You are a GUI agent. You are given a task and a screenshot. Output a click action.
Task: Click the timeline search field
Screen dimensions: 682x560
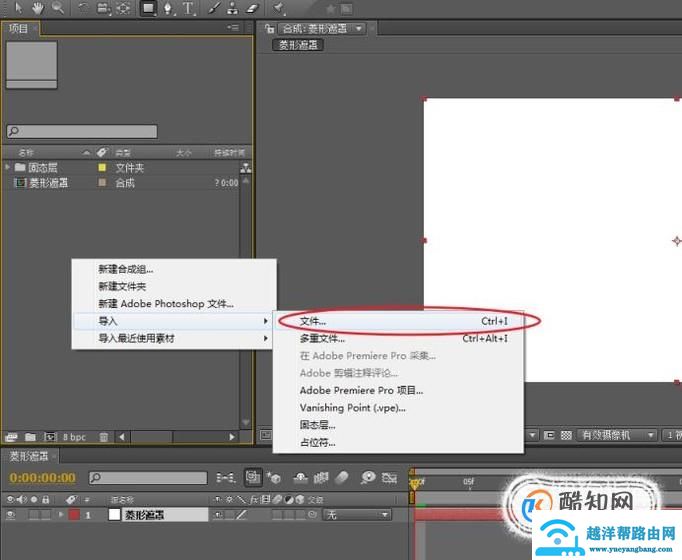[148, 478]
